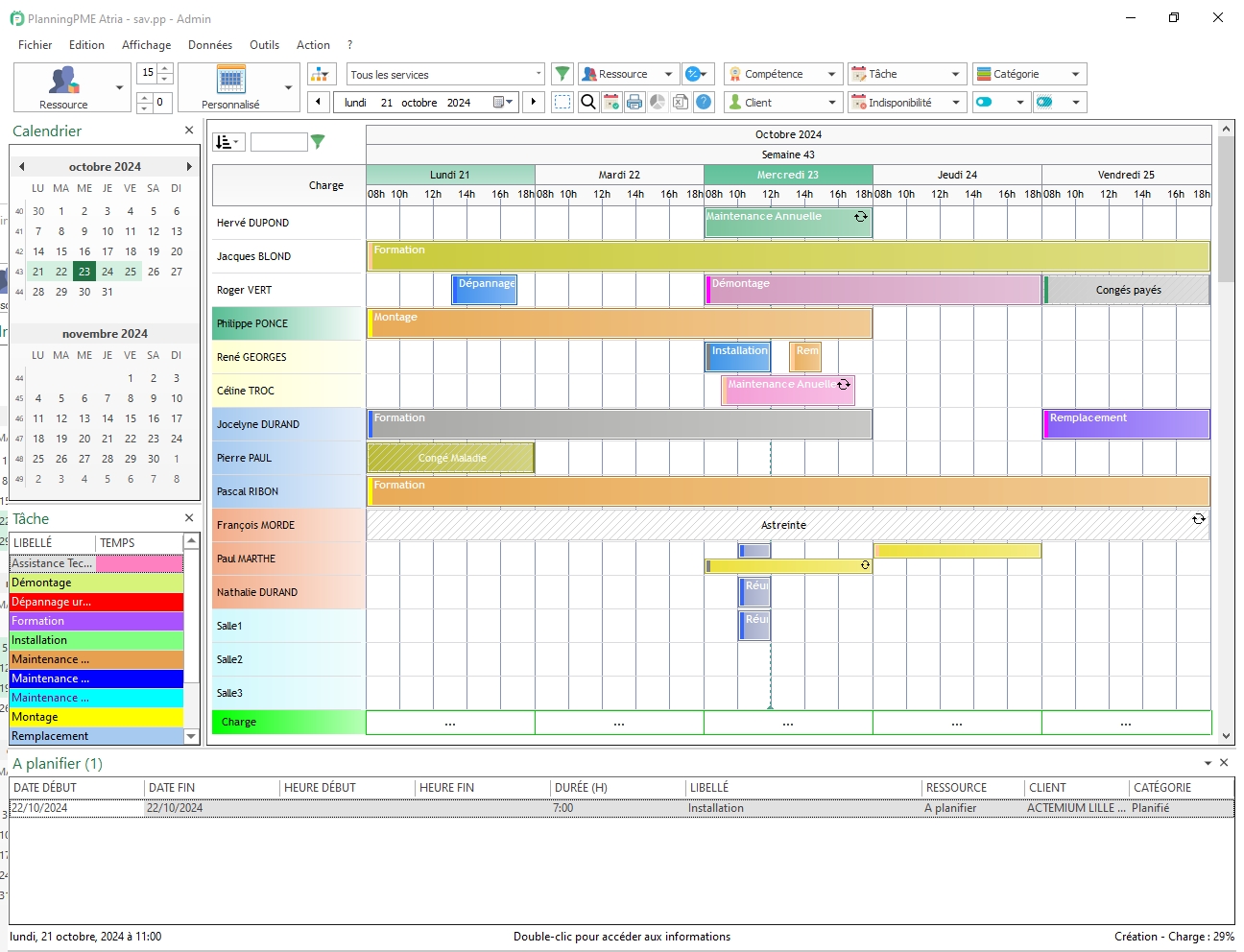1244x952 pixels.
Task: Click the calendar with green checkmark icon
Action: [611, 102]
